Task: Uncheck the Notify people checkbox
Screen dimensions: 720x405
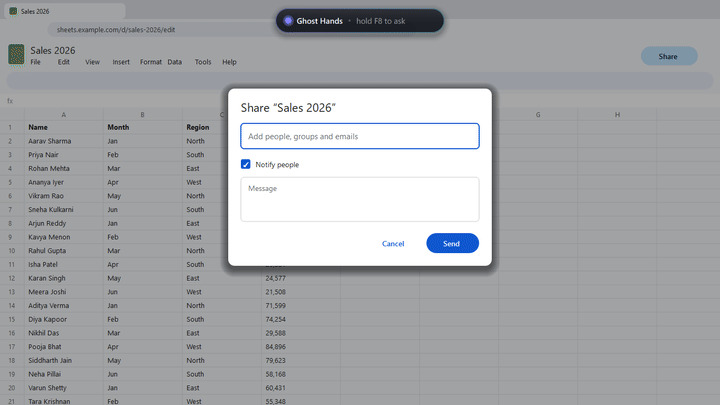Action: (246, 164)
